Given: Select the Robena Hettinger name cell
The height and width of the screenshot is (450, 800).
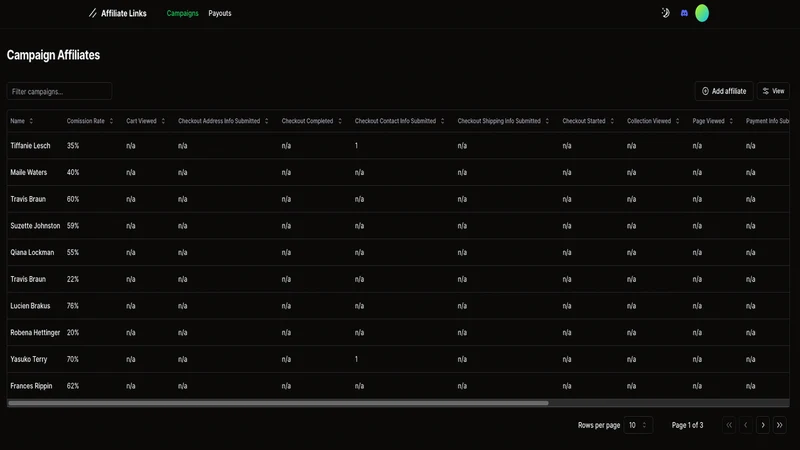Looking at the screenshot, I should pos(35,333).
